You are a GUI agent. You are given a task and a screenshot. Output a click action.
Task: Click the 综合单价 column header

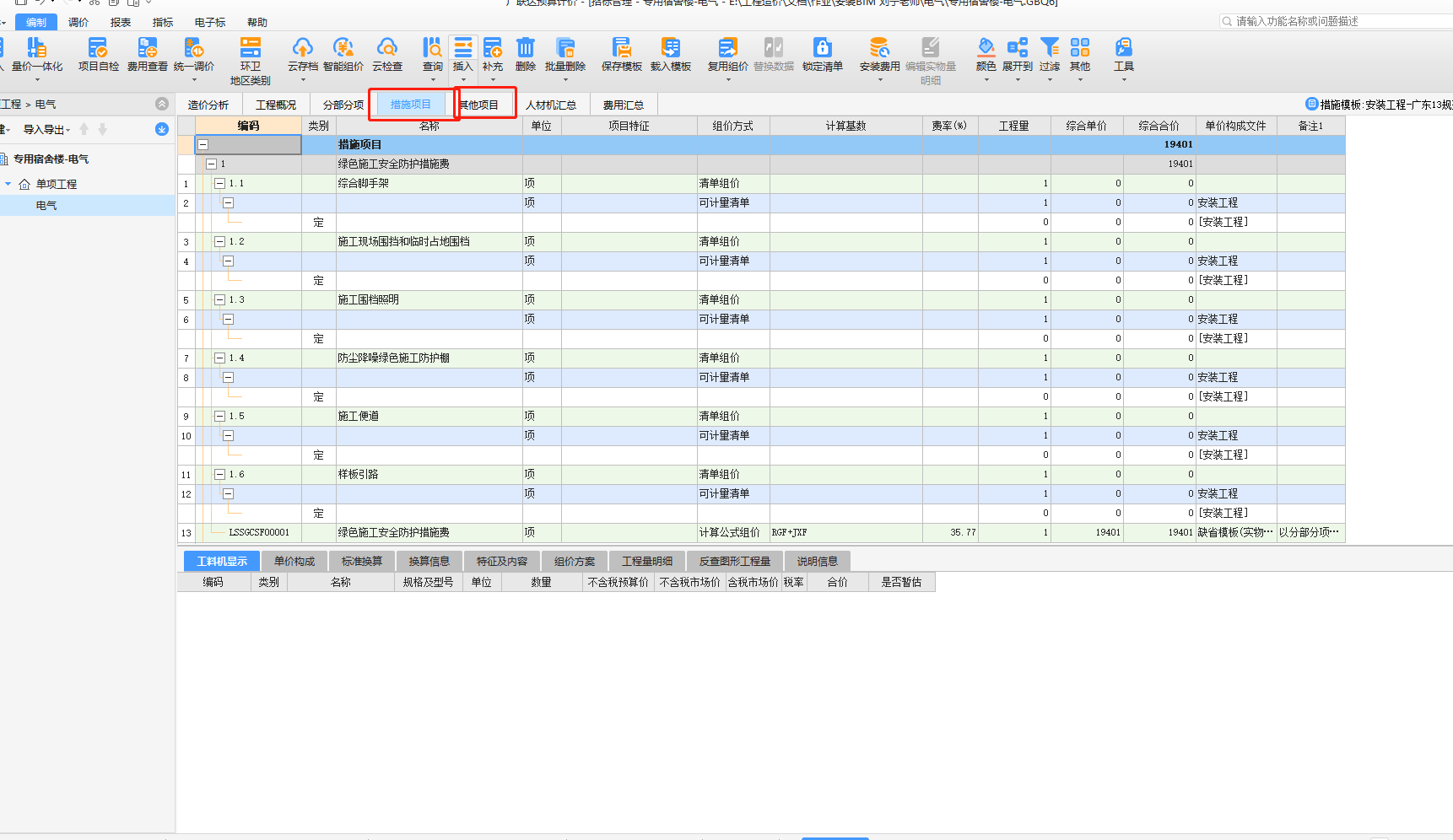pos(1087,126)
